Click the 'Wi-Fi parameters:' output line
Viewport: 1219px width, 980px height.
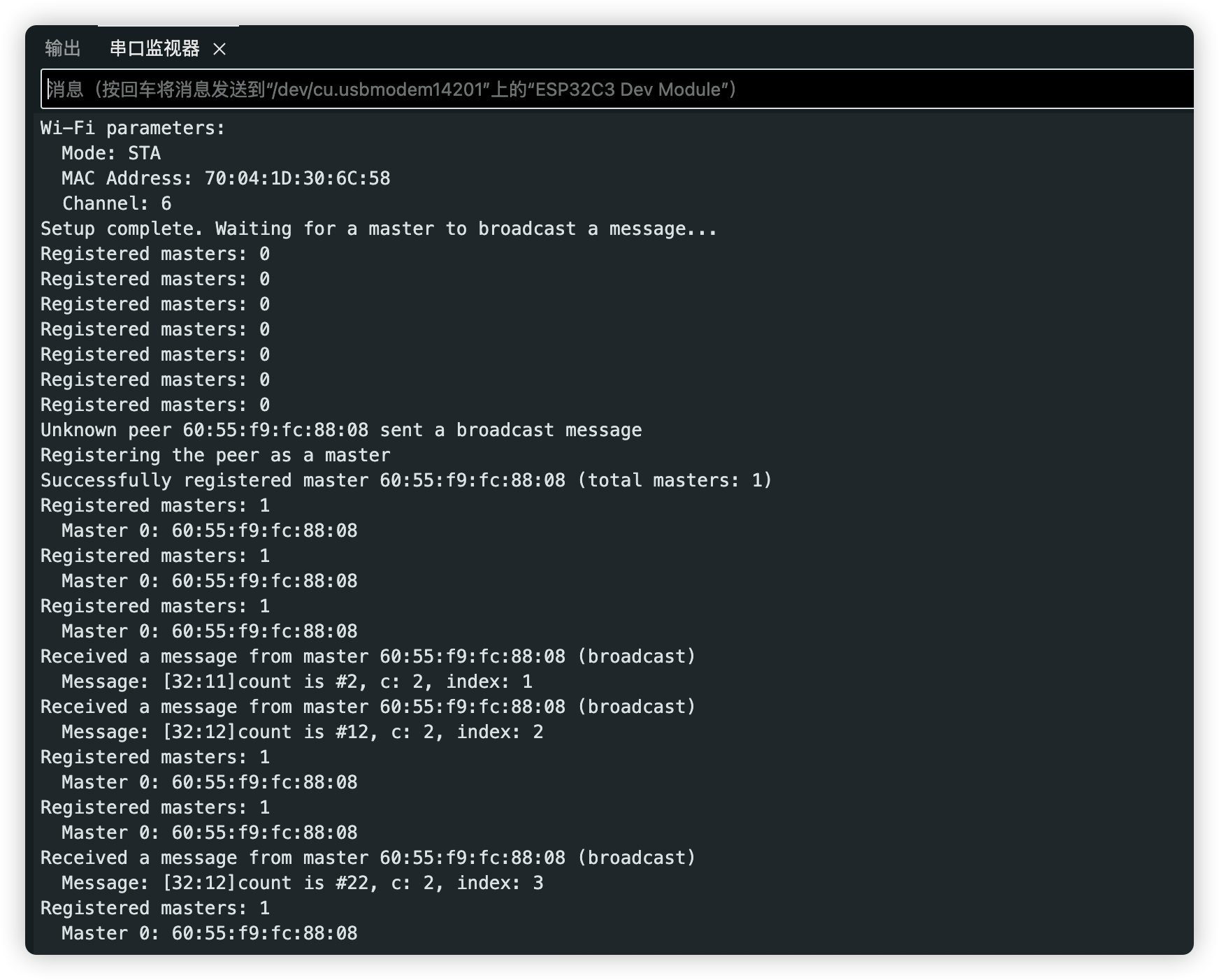coord(133,129)
